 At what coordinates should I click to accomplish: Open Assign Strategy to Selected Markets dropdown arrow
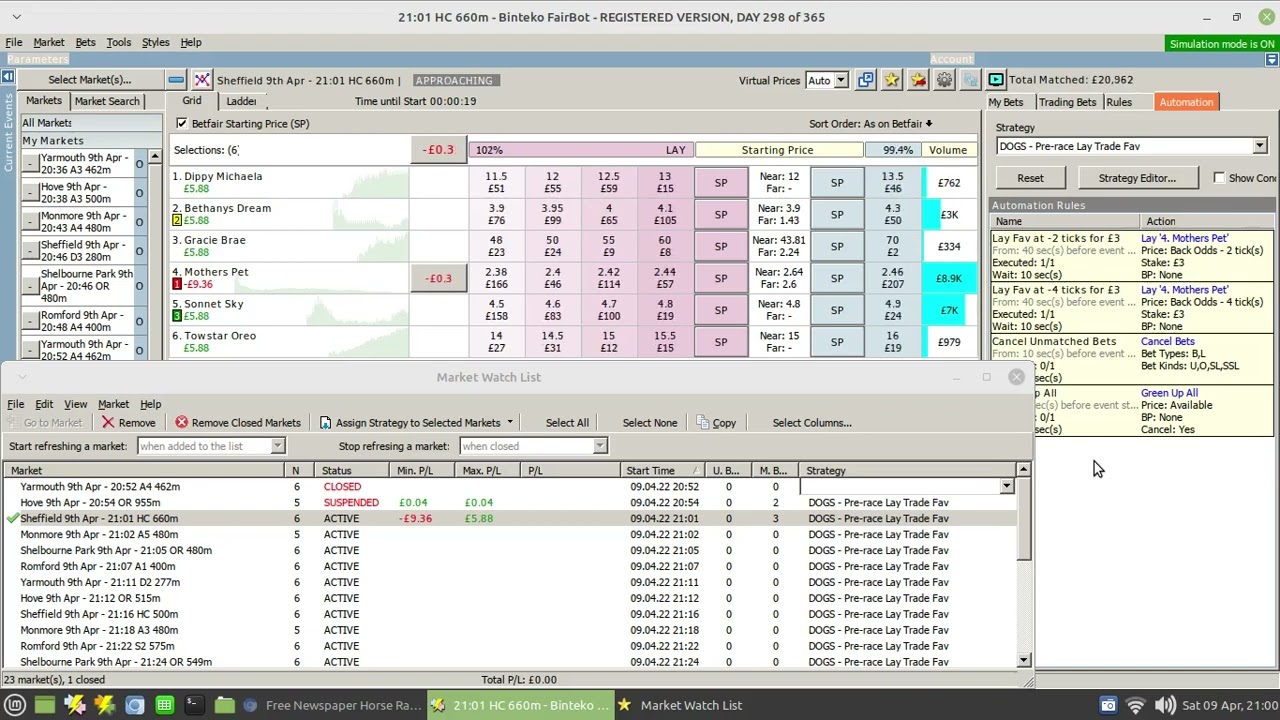coord(509,423)
